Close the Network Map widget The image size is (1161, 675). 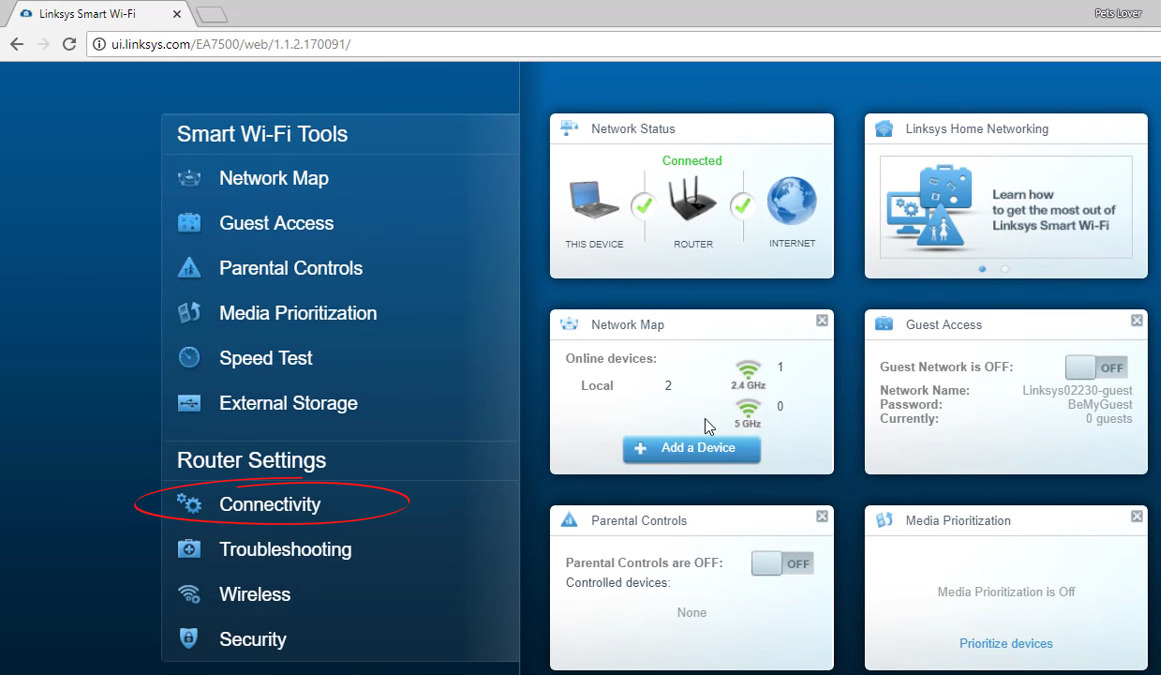pos(821,321)
